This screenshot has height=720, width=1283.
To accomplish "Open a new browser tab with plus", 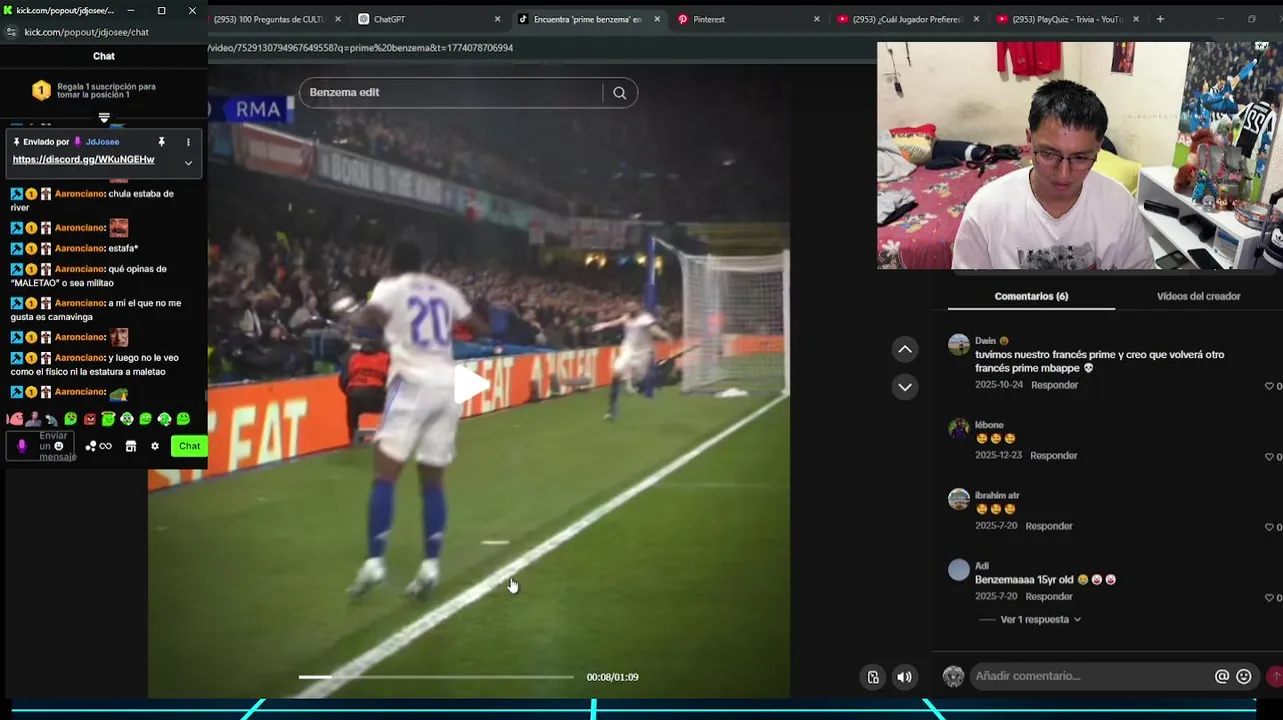I will pos(1160,19).
